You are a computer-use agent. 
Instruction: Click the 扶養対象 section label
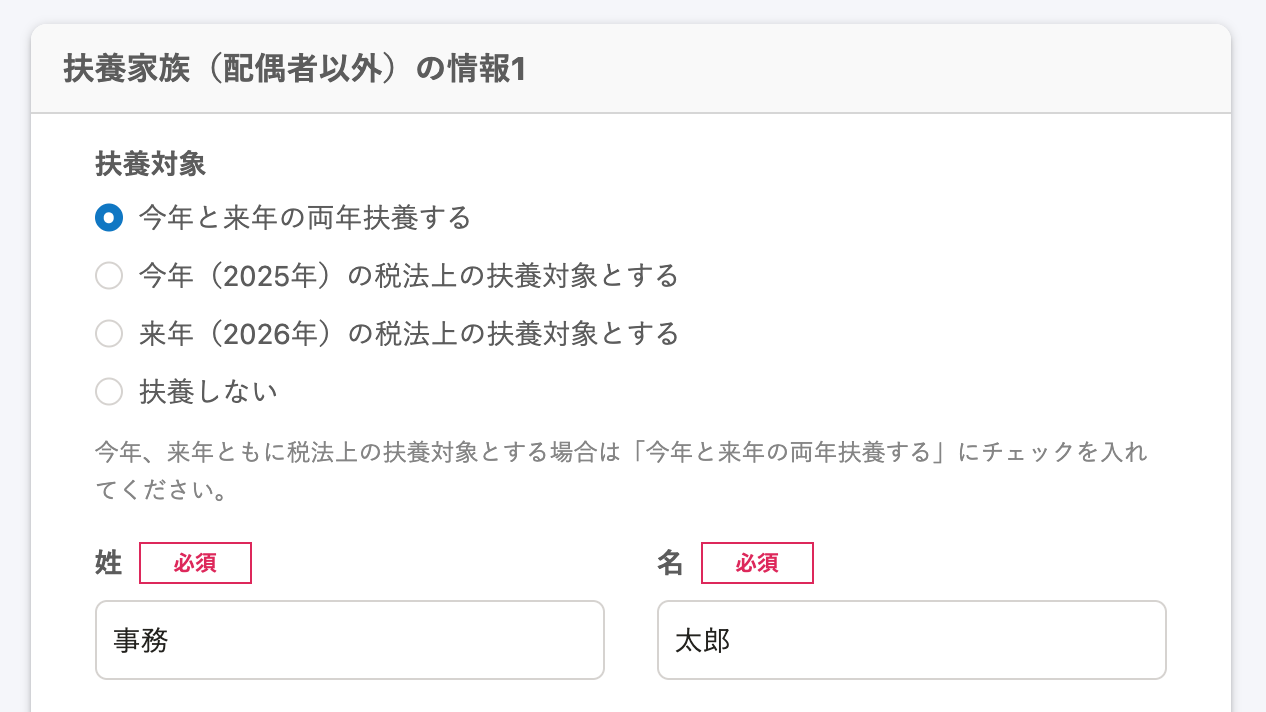point(151,164)
